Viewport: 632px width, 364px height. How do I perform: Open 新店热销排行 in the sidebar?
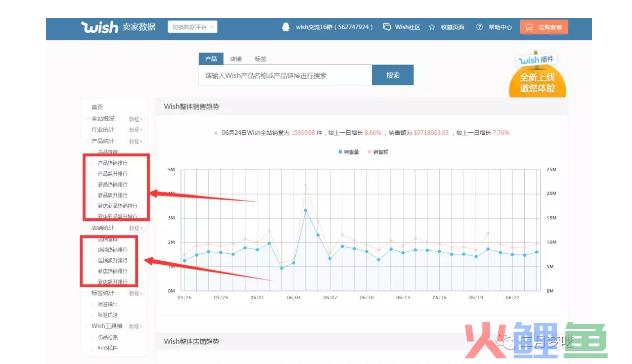point(112,271)
